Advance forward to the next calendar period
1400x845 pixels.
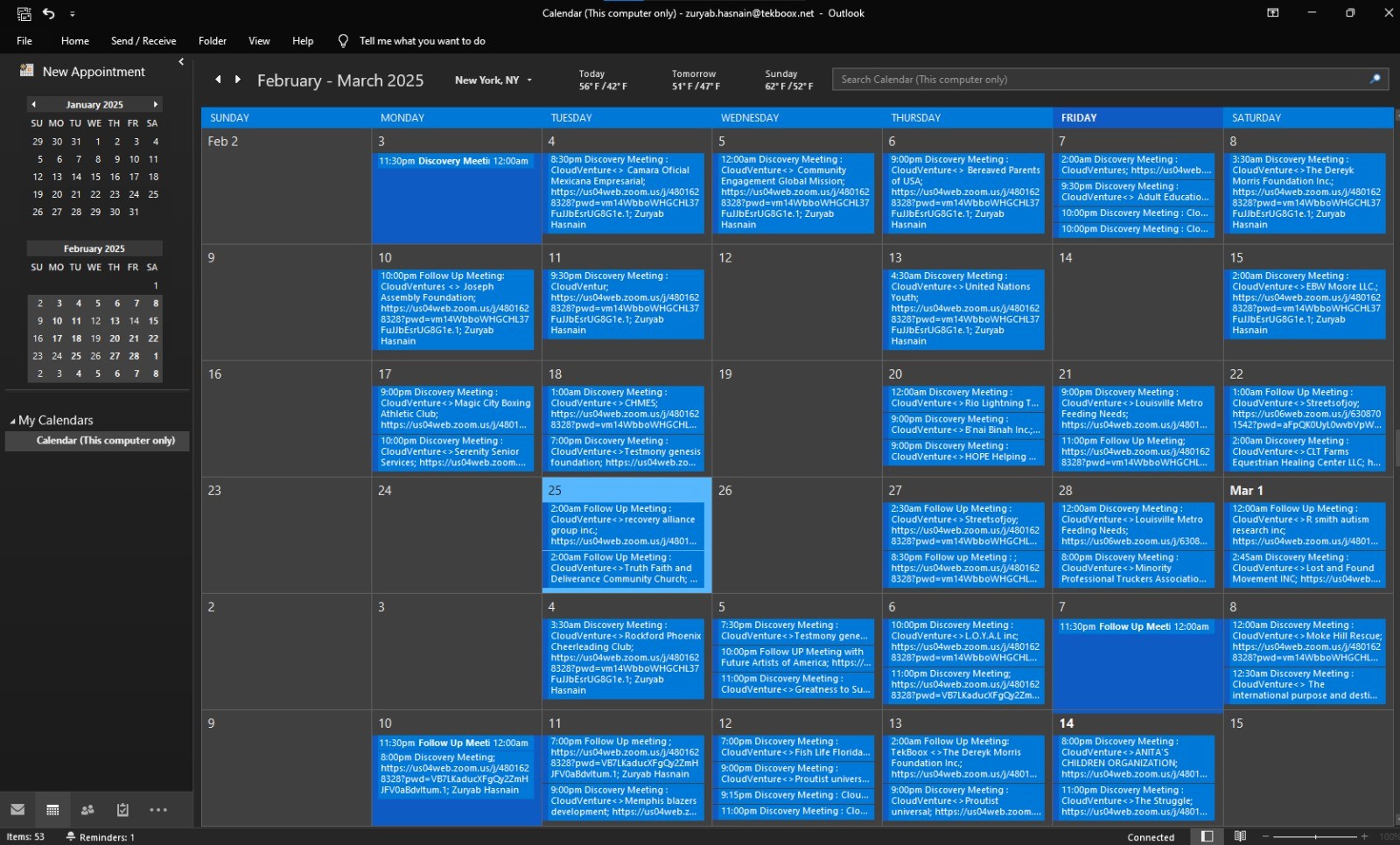[237, 80]
